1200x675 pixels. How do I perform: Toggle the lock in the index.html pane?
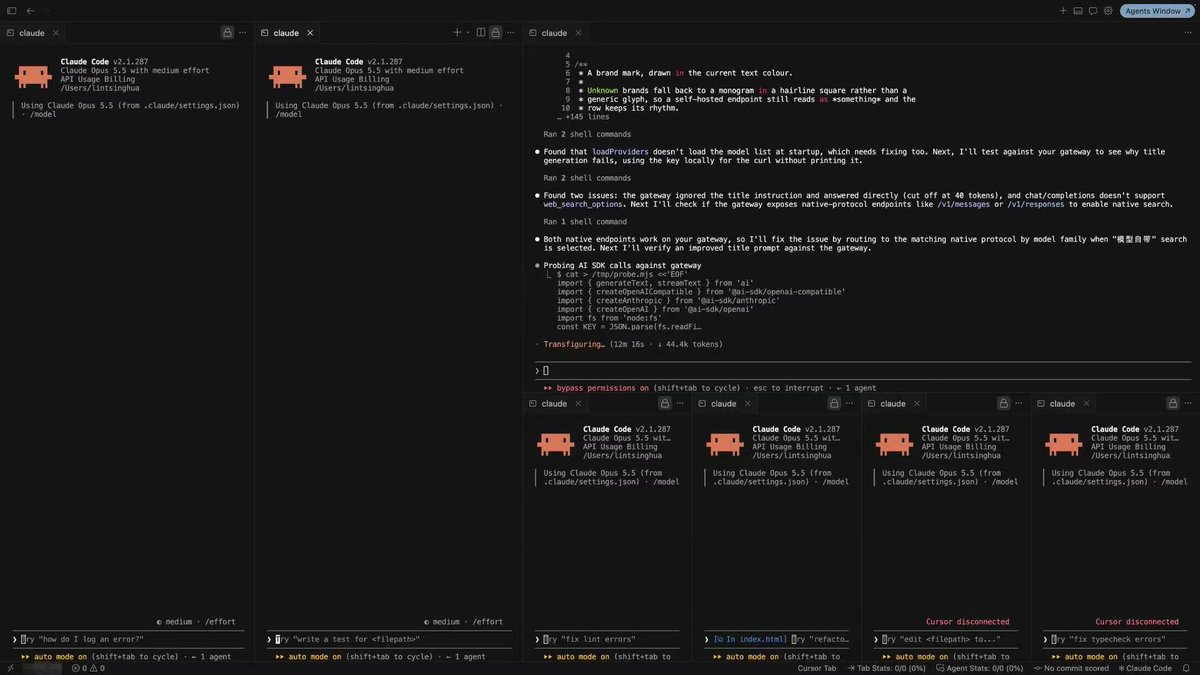[834, 403]
